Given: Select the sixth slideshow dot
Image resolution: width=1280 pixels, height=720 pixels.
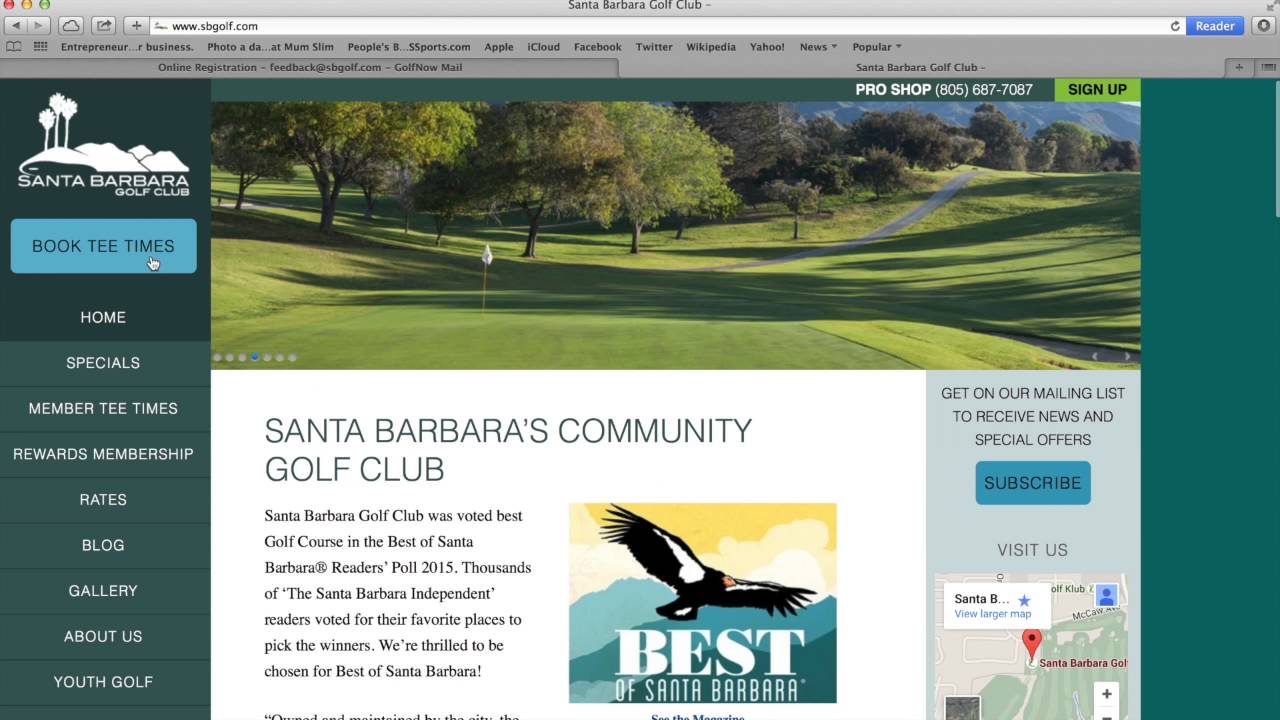Looking at the screenshot, I should tap(280, 357).
